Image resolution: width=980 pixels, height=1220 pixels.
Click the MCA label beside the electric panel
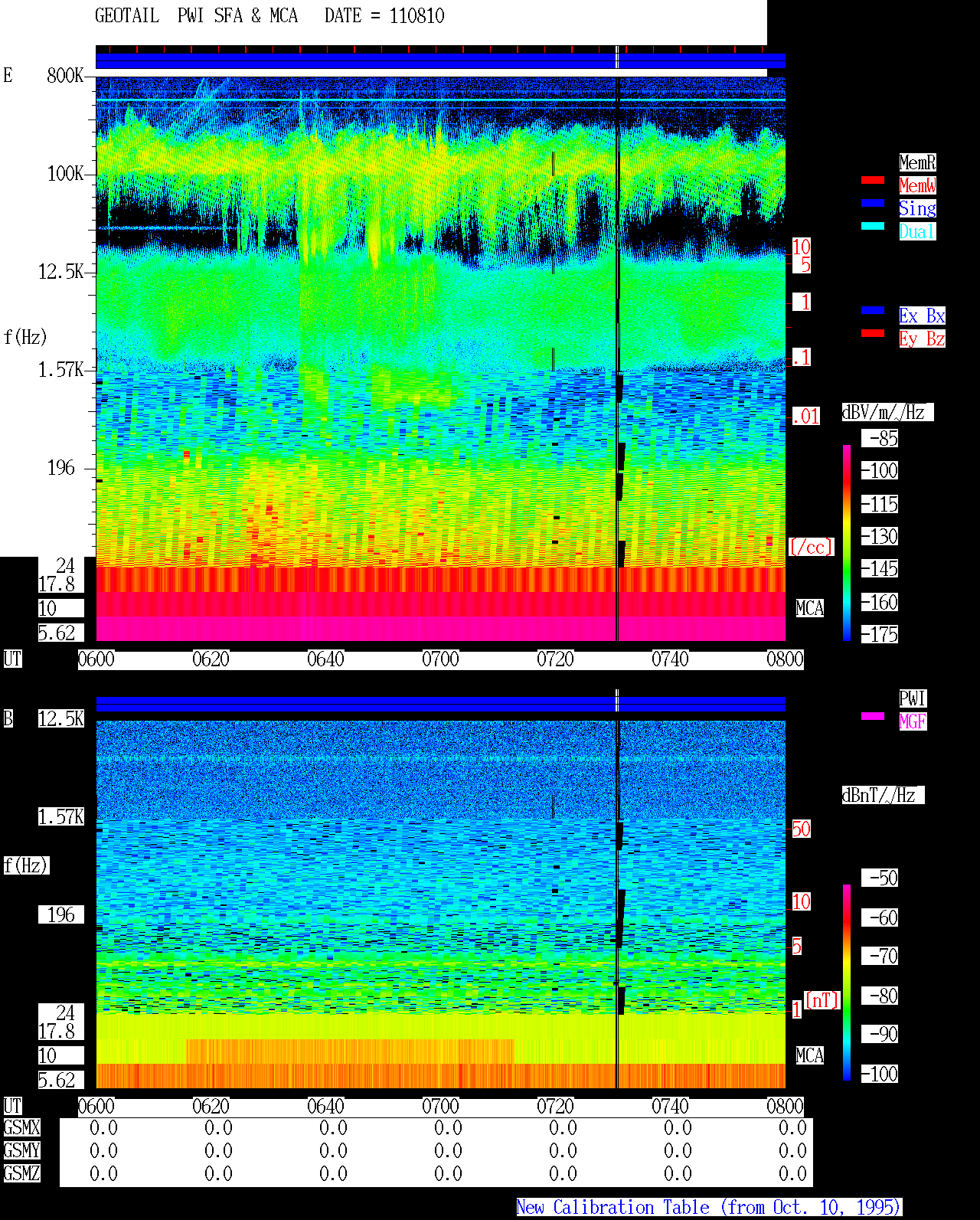(x=810, y=609)
